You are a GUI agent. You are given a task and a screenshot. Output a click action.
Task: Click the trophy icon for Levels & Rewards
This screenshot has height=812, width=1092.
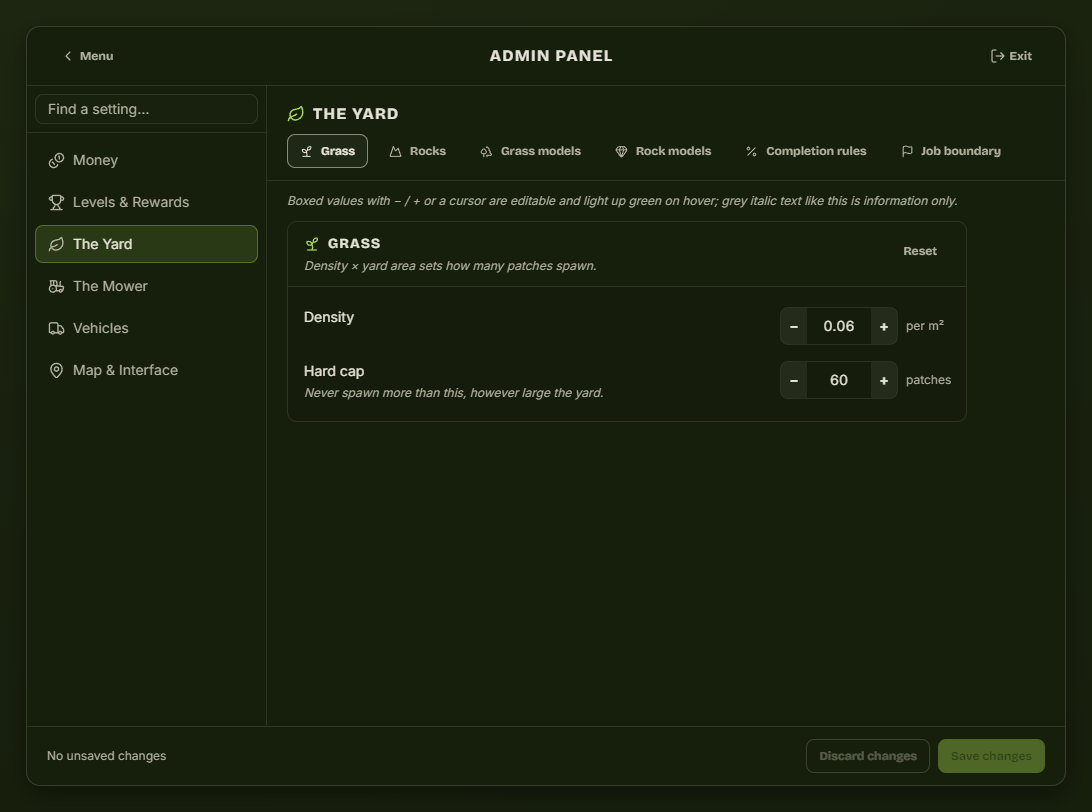[56, 203]
